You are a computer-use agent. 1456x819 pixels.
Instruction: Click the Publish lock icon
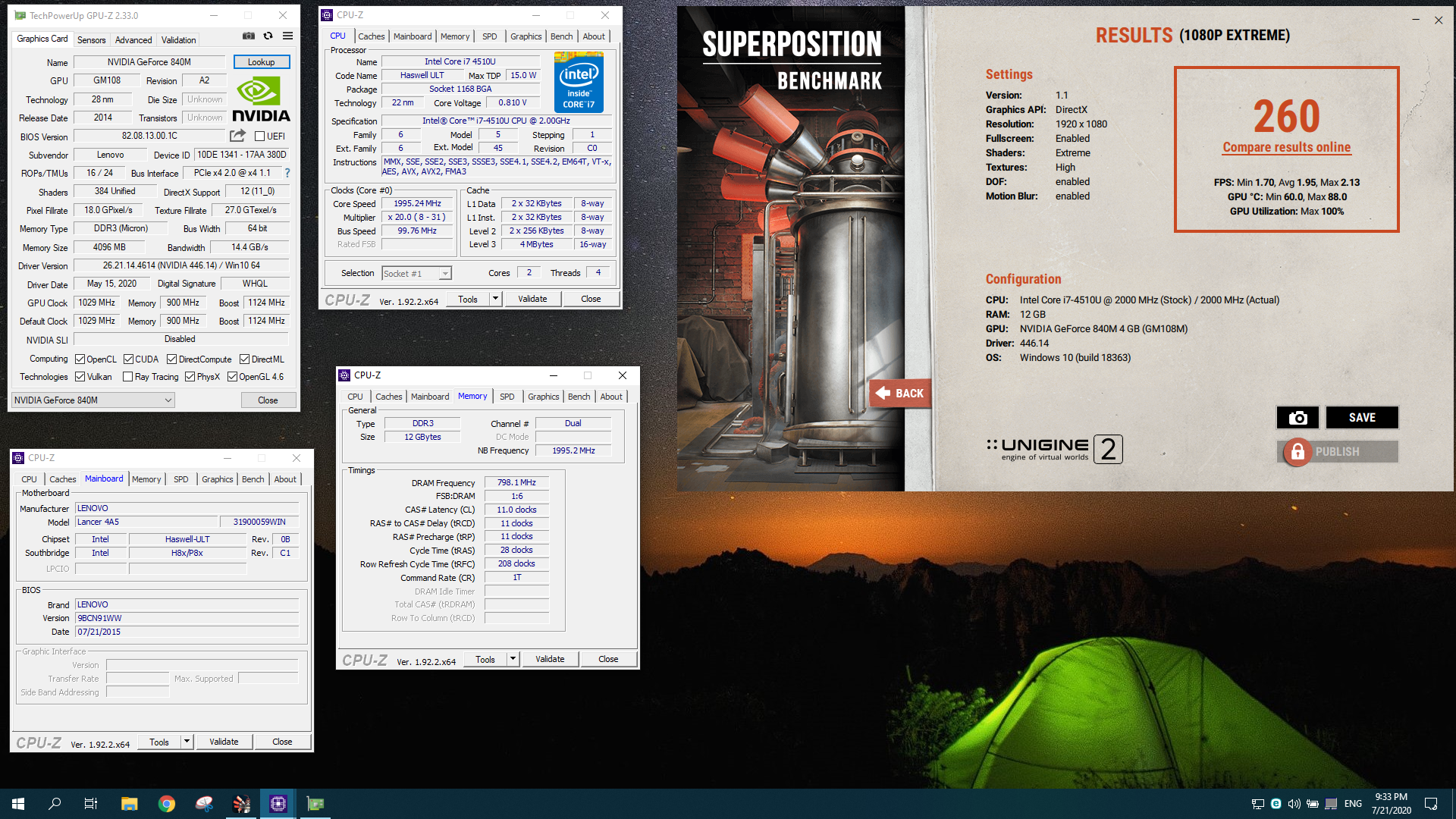1298,452
